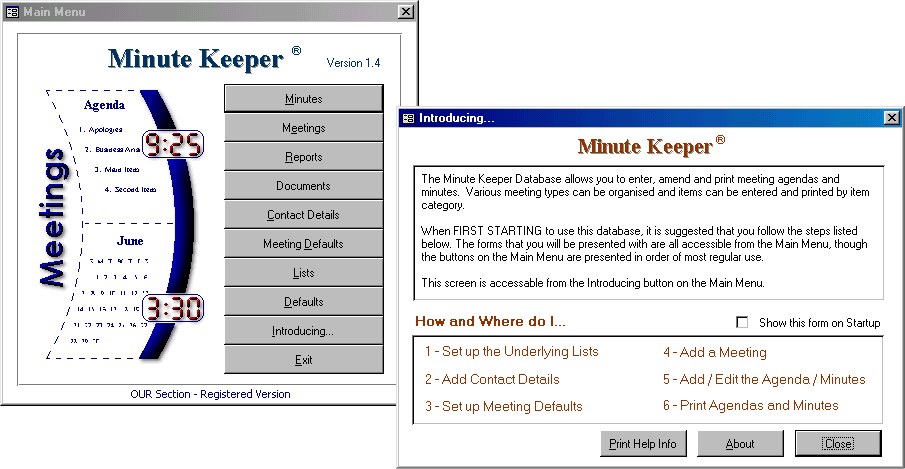Open the Reports menu button
Screen dimensions: 905x469
point(303,157)
